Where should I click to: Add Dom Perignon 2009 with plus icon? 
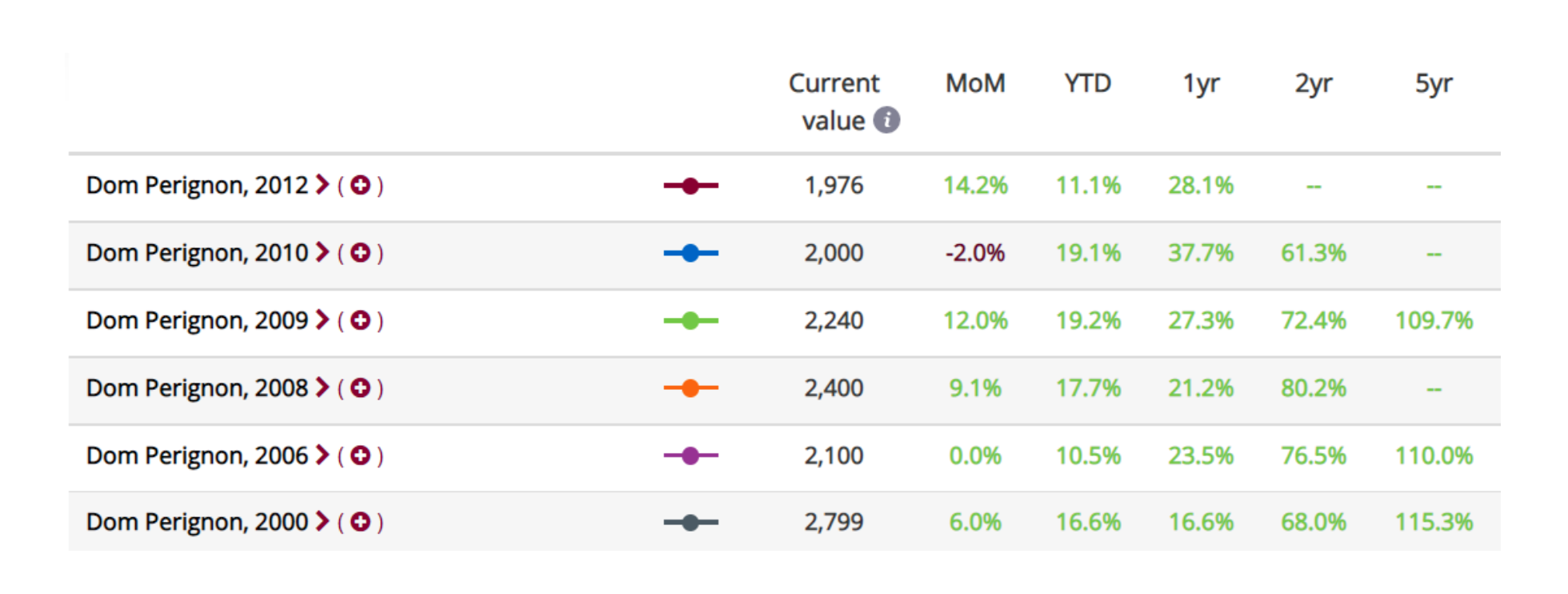(x=361, y=320)
